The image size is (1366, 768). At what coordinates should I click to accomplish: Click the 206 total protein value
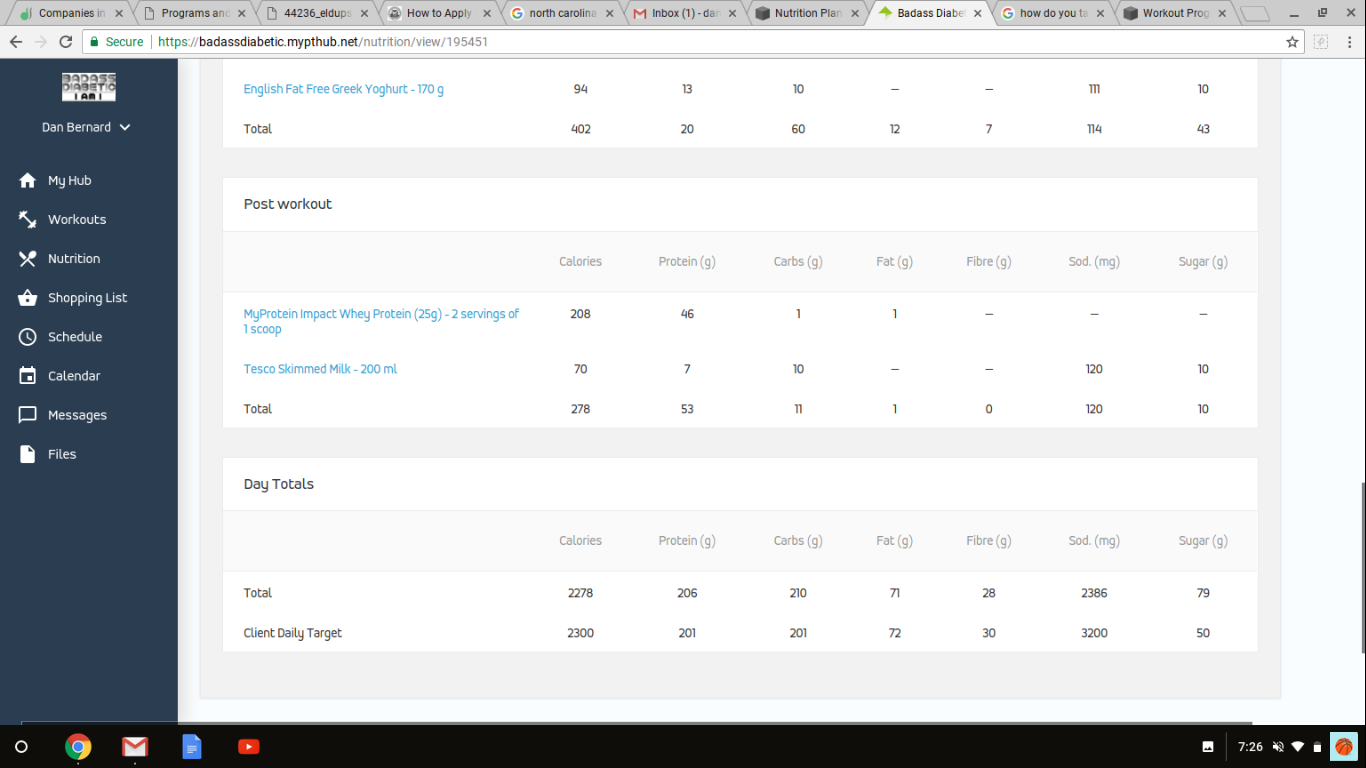(x=687, y=593)
